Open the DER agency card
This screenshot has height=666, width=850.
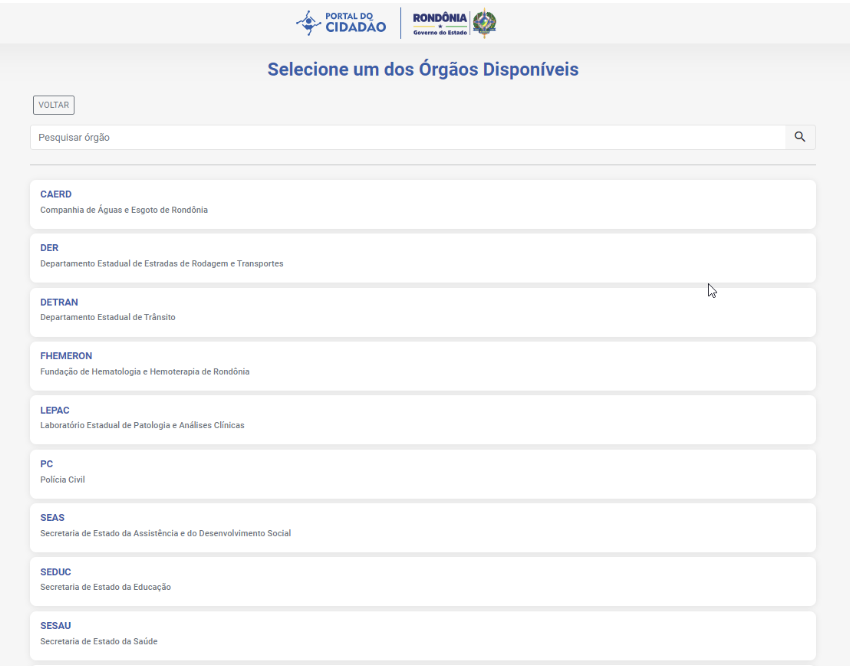click(423, 258)
